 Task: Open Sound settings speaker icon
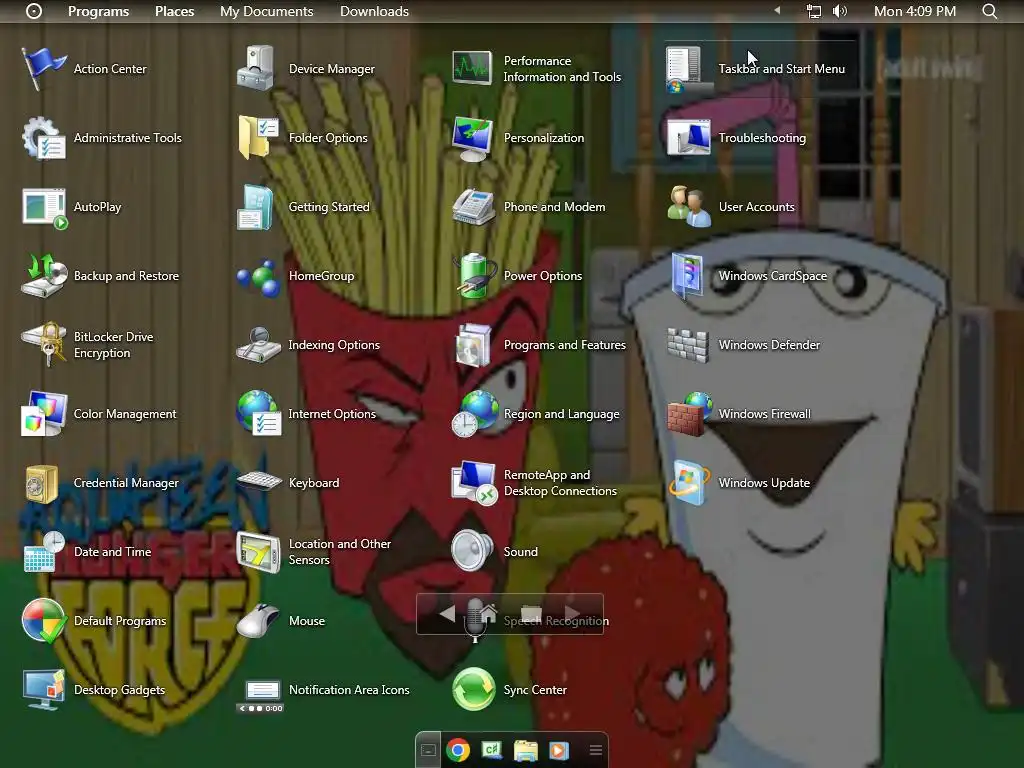tap(472, 552)
